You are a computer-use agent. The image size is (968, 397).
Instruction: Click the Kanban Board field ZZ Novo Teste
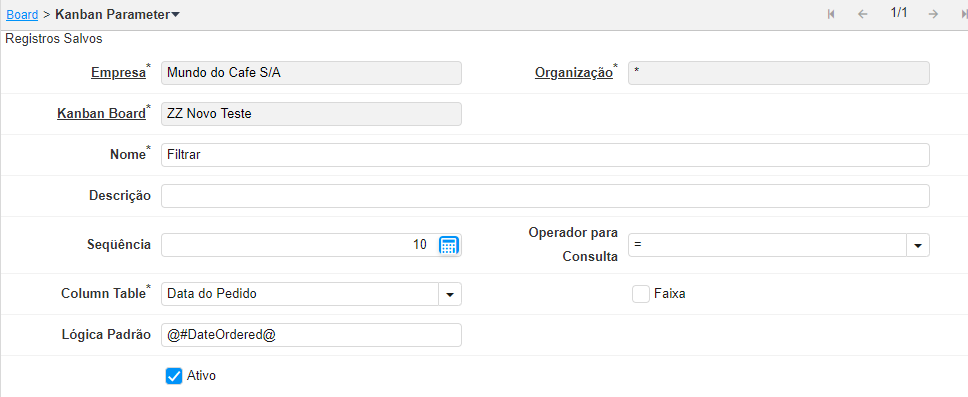[x=311, y=114]
